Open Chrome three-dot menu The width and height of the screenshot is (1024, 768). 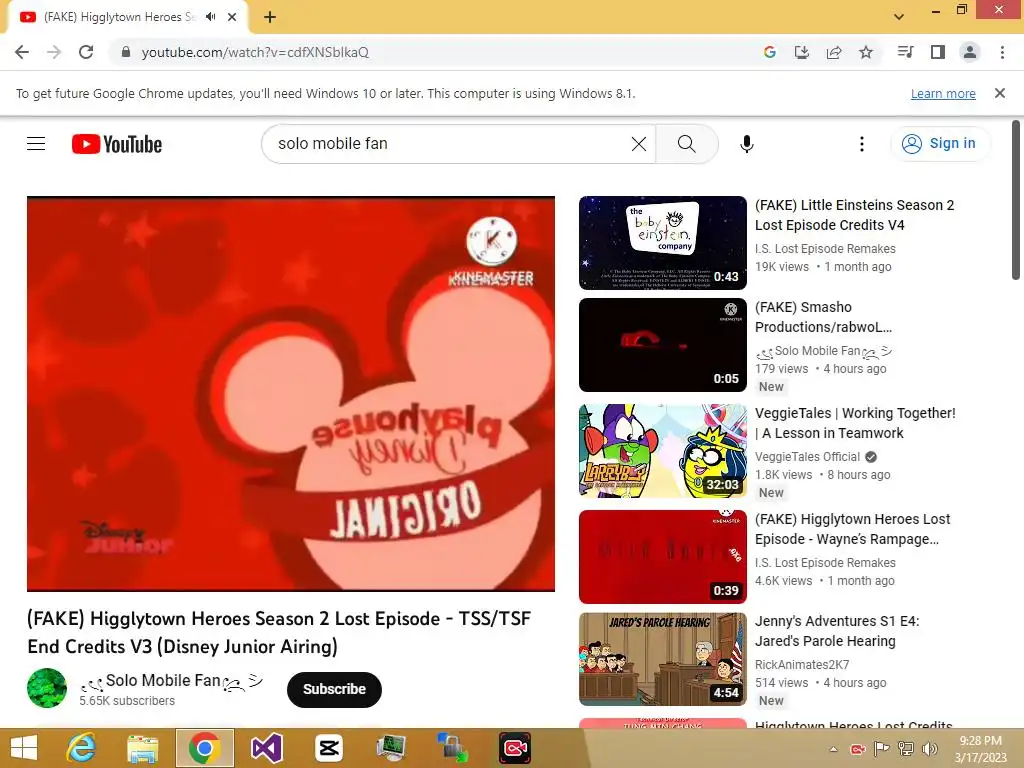[x=1002, y=52]
